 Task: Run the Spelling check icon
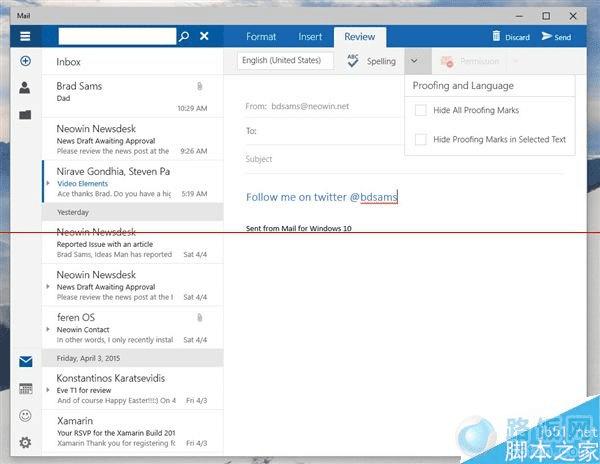(352, 61)
